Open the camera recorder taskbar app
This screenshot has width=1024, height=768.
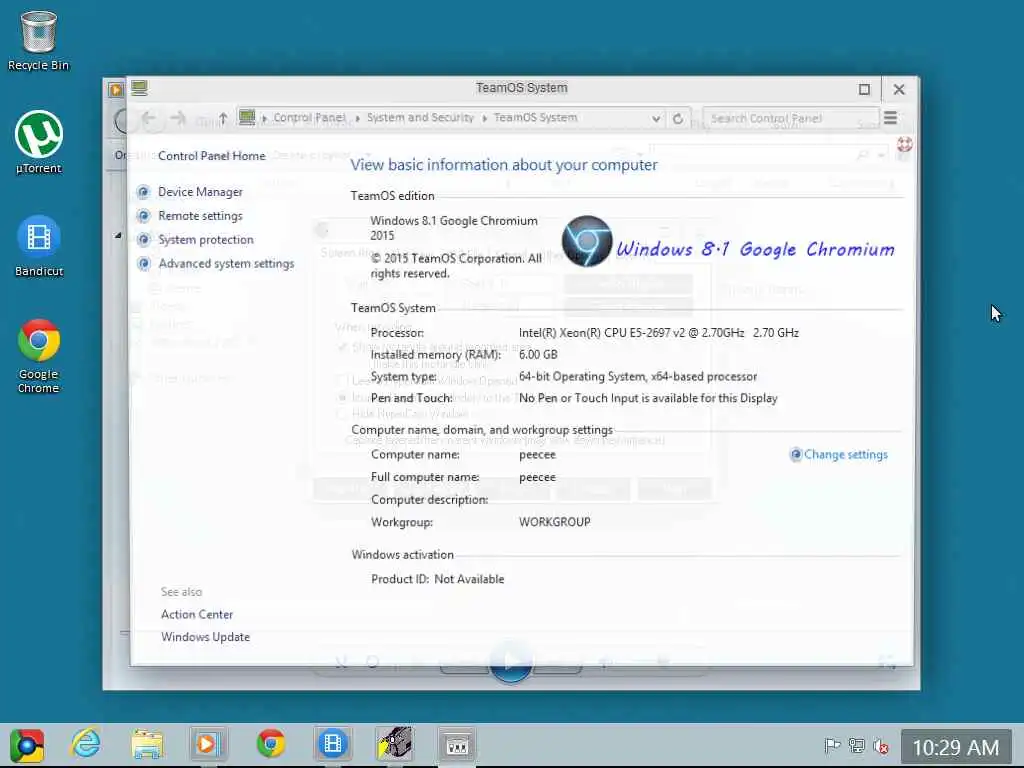(394, 744)
